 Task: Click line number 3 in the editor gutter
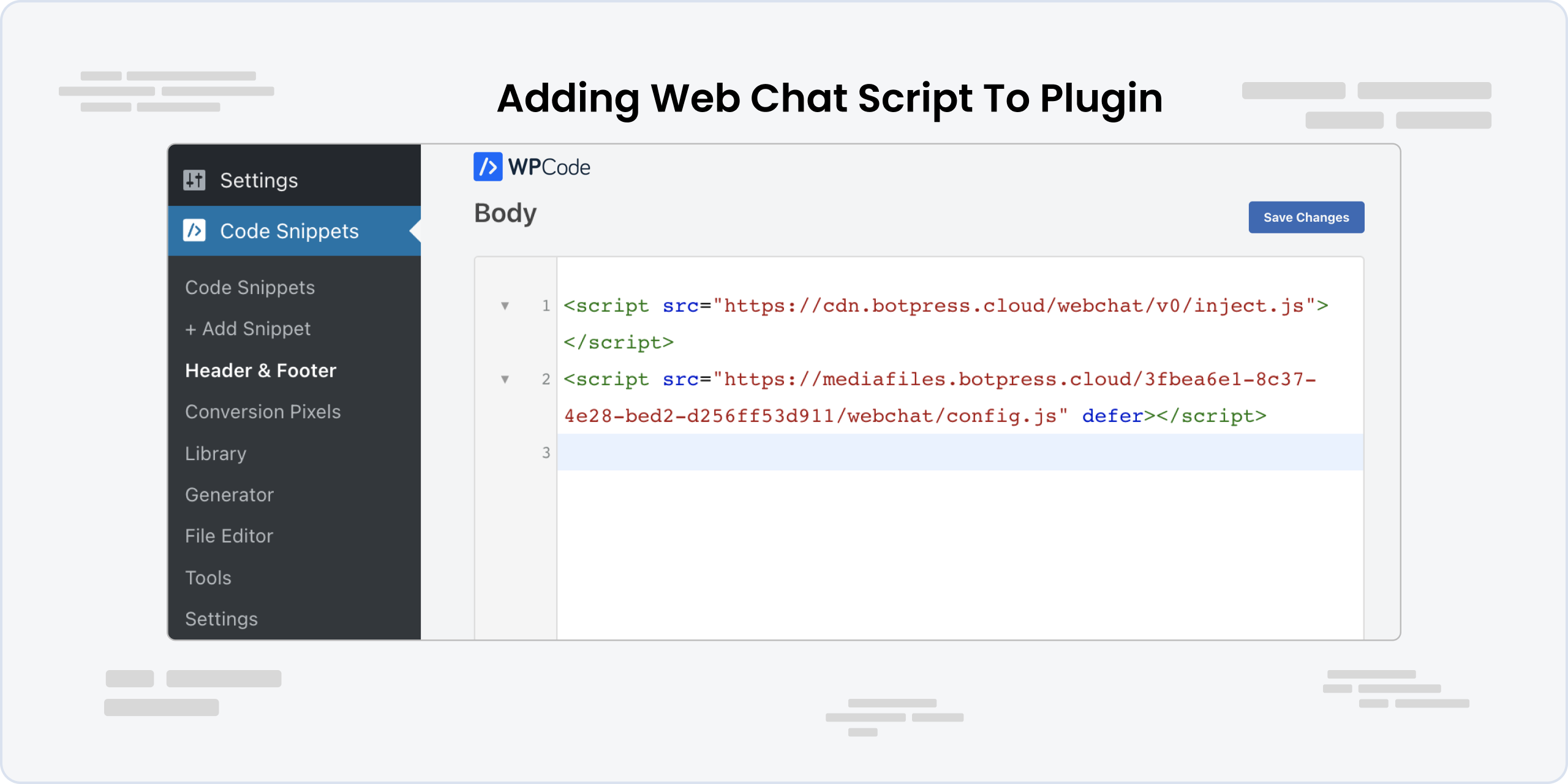pyautogui.click(x=546, y=453)
